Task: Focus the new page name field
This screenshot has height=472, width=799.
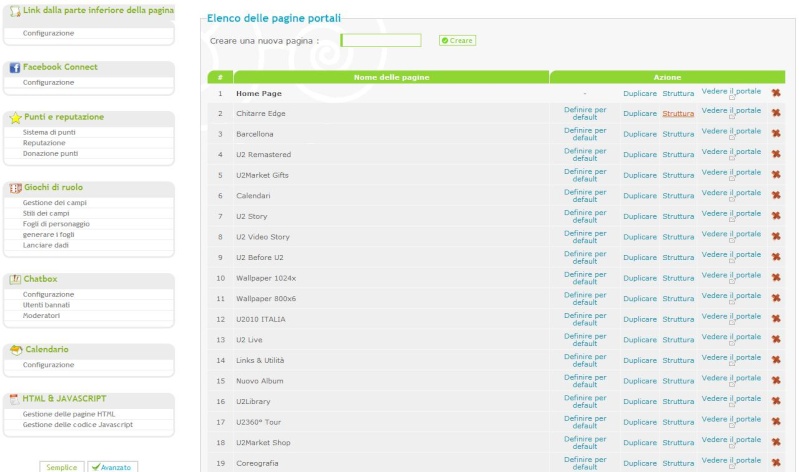Action: click(x=381, y=40)
